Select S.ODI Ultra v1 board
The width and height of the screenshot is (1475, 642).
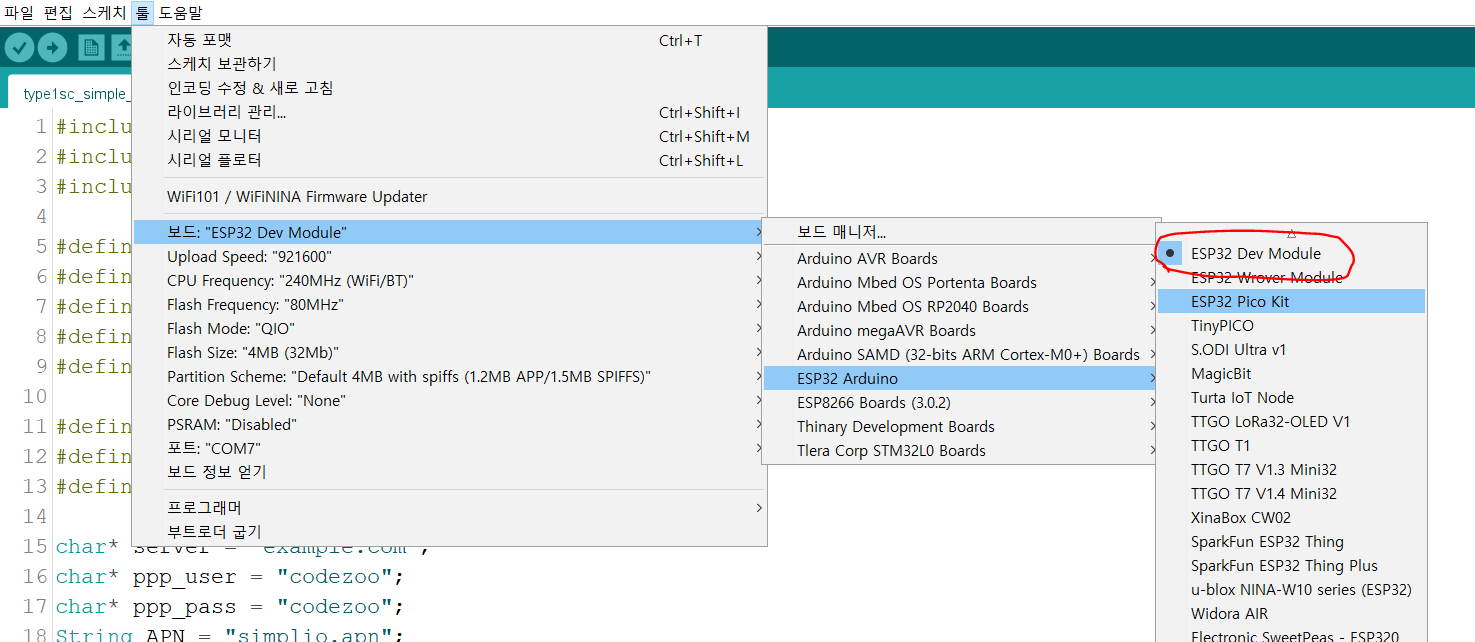coord(1291,349)
